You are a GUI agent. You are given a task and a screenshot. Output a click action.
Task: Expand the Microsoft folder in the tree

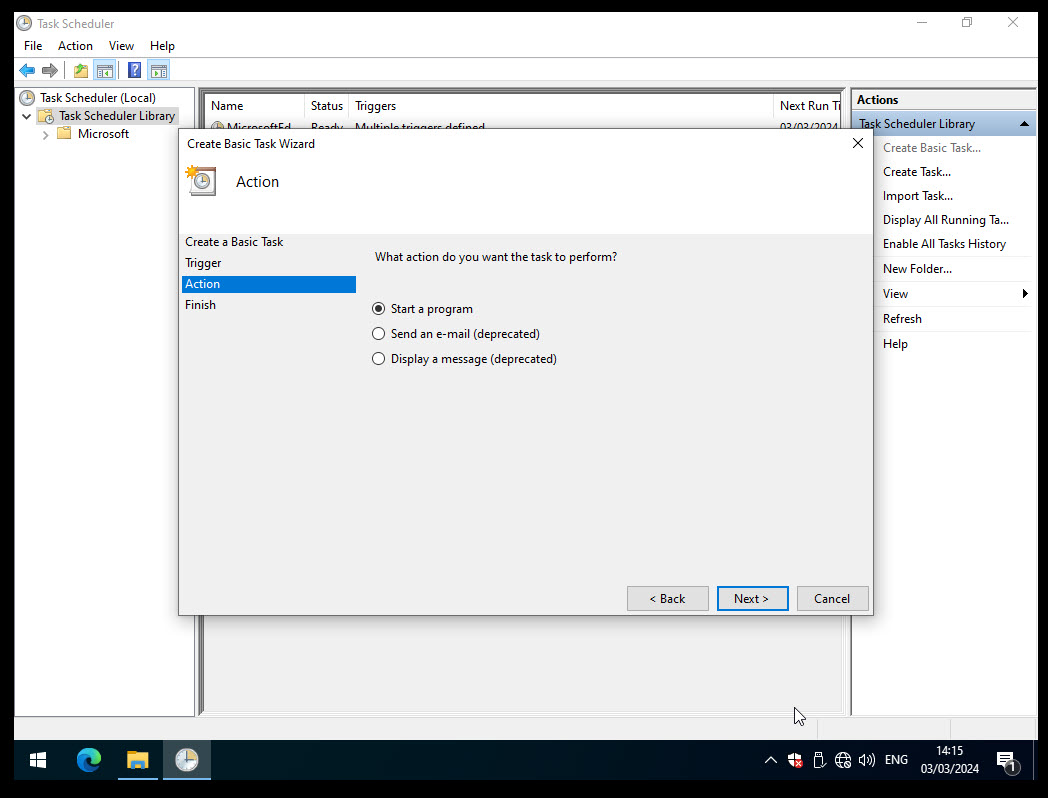click(44, 133)
